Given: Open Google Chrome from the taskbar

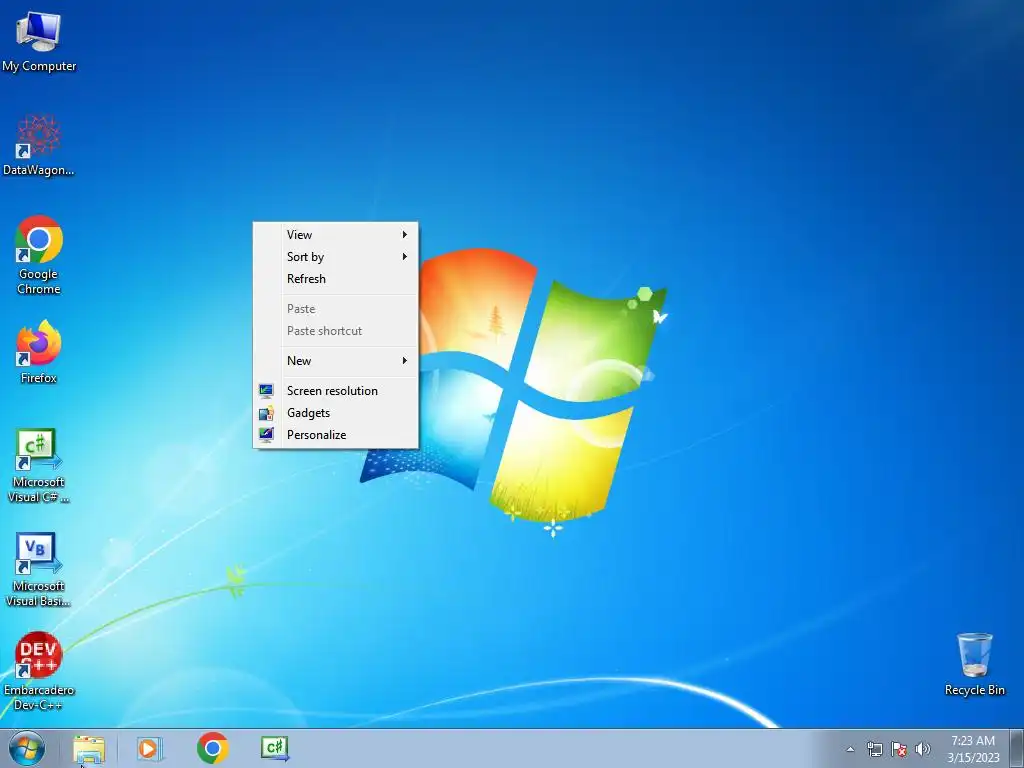Looking at the screenshot, I should 212,748.
